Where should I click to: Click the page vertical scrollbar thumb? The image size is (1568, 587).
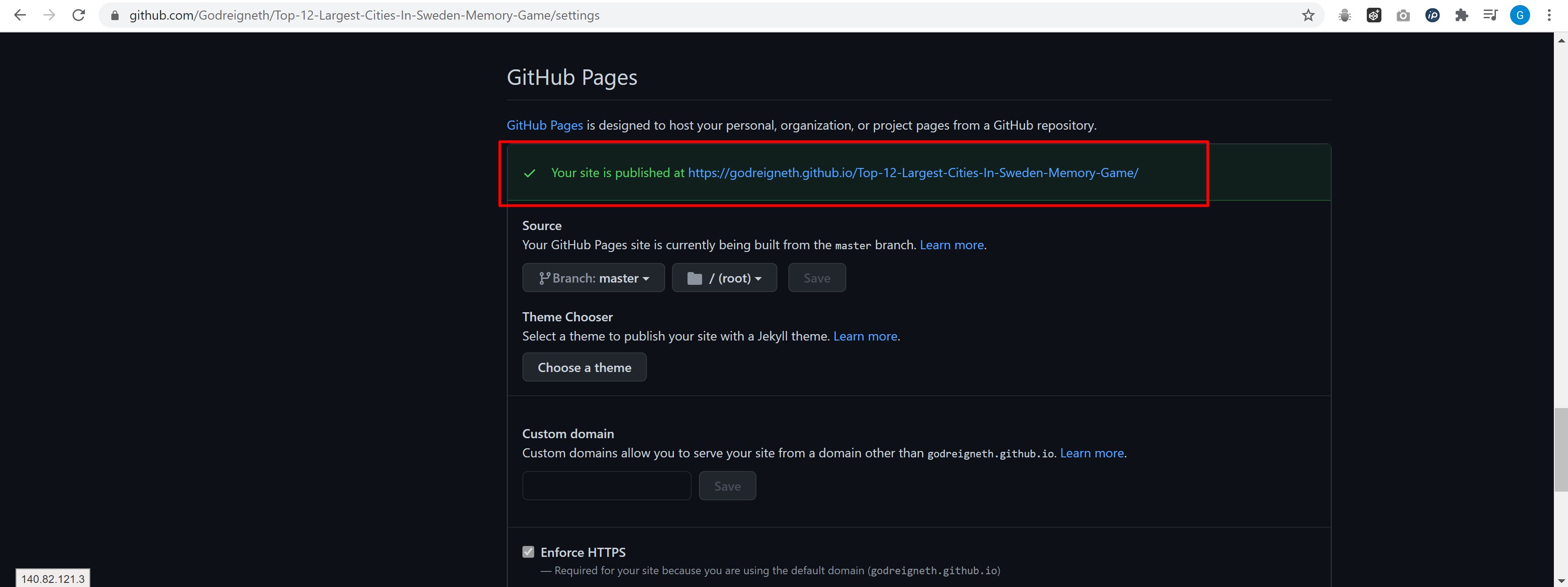[1561, 450]
